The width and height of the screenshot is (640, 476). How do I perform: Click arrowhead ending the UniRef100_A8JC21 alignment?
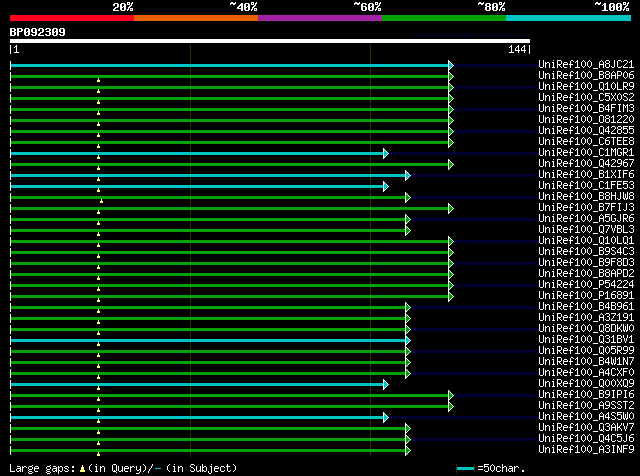451,65
